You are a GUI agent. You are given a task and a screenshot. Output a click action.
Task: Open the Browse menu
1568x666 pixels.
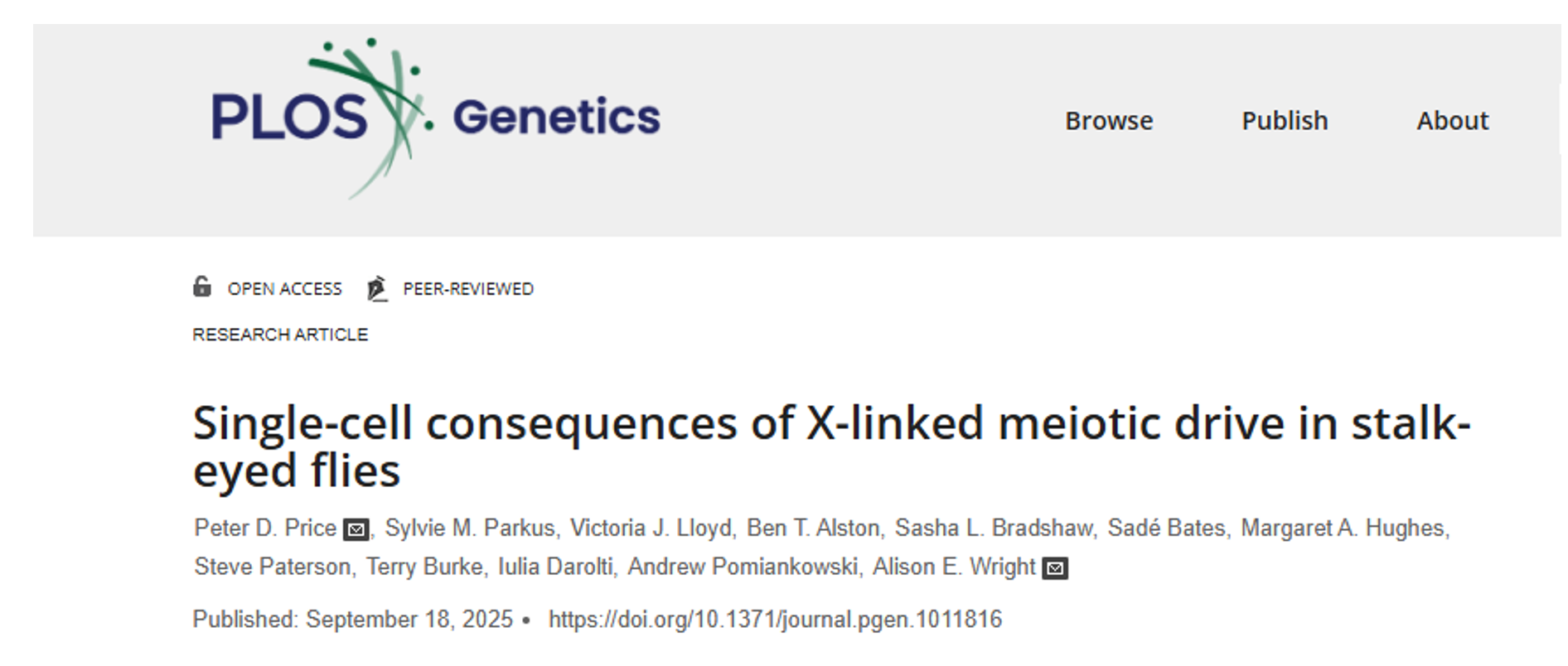pyautogui.click(x=1109, y=121)
